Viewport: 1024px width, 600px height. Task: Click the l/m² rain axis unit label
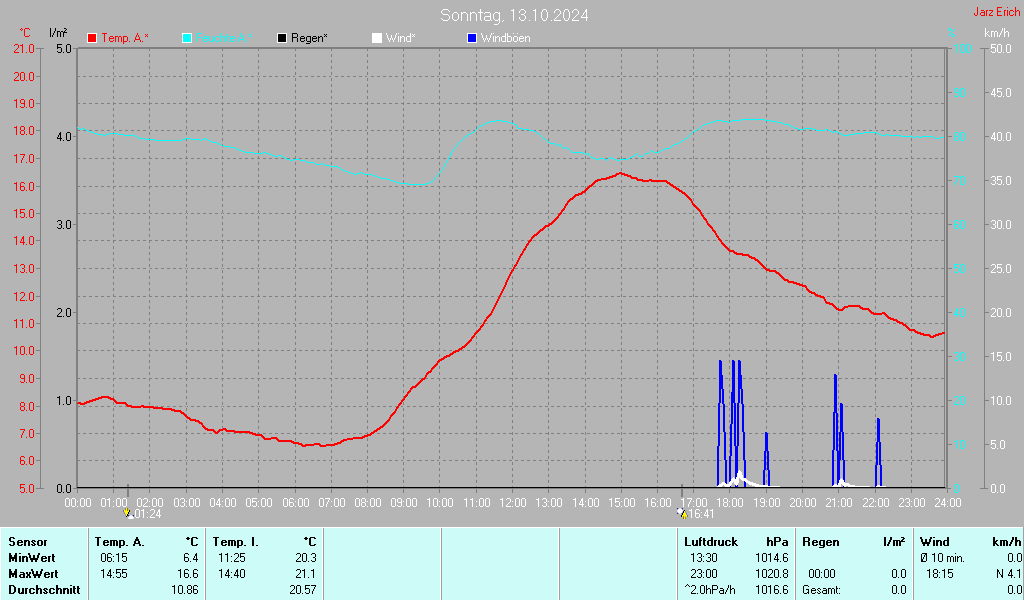[x=58, y=33]
